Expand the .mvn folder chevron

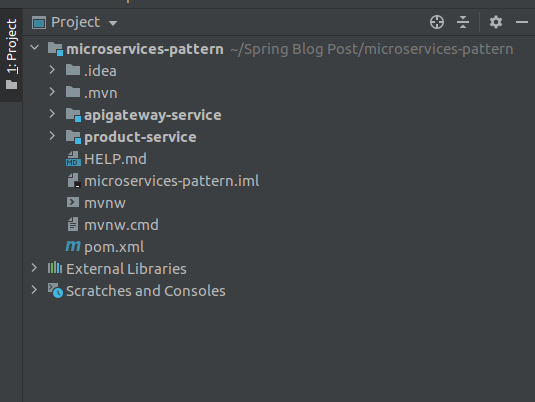click(x=52, y=91)
